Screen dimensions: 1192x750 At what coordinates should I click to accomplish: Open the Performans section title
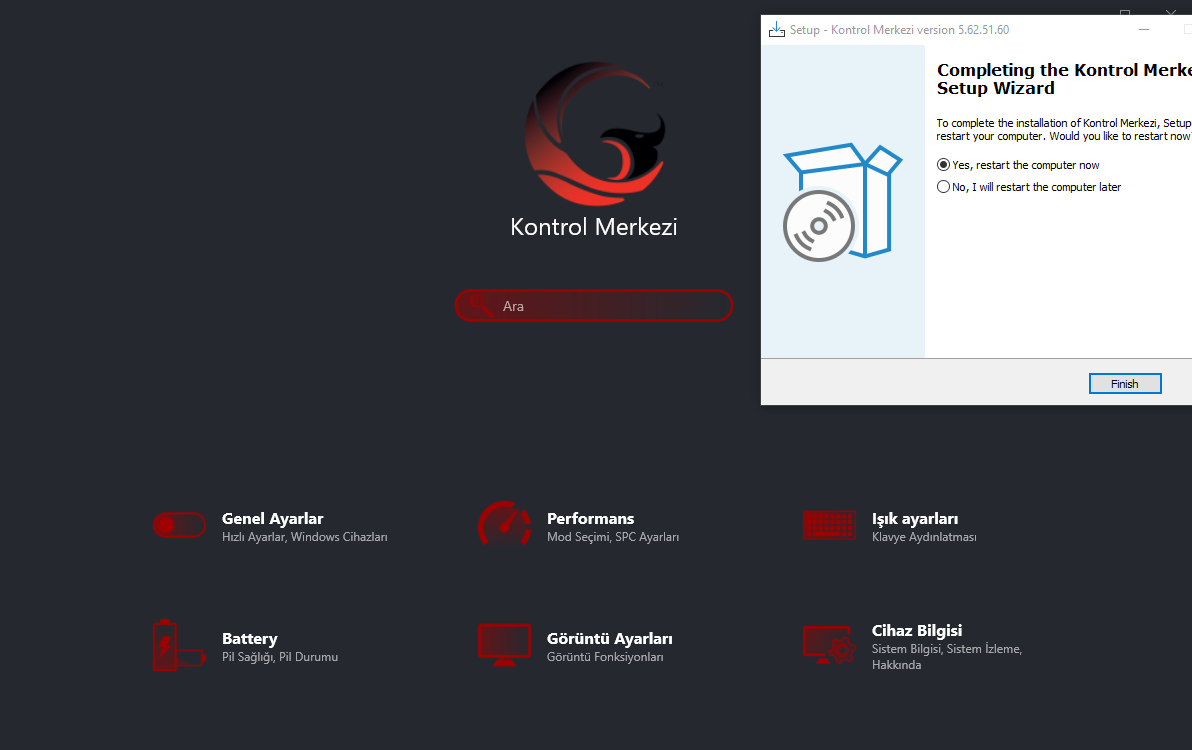[x=590, y=518]
